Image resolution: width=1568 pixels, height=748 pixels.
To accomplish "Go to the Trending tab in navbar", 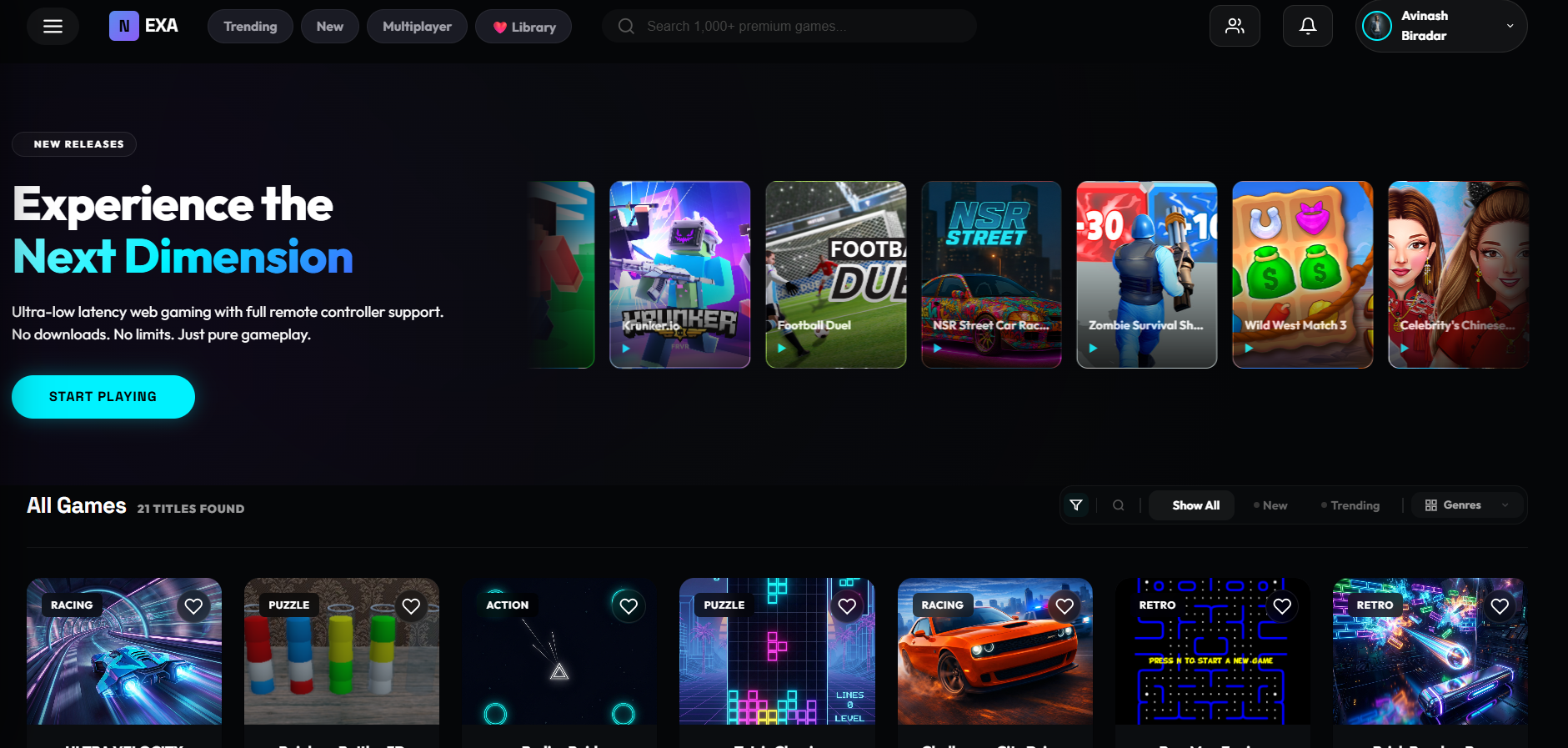I will click(250, 27).
